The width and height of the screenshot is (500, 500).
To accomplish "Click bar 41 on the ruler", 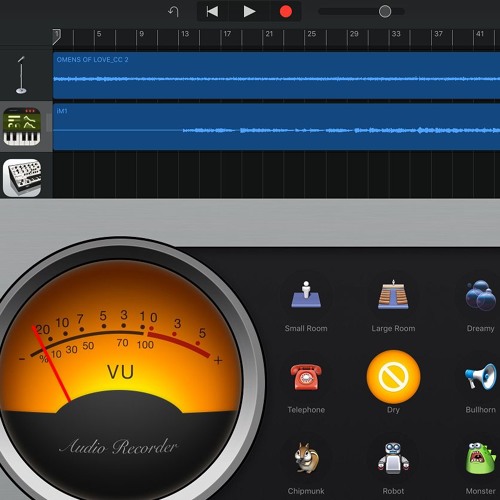I will (480, 34).
